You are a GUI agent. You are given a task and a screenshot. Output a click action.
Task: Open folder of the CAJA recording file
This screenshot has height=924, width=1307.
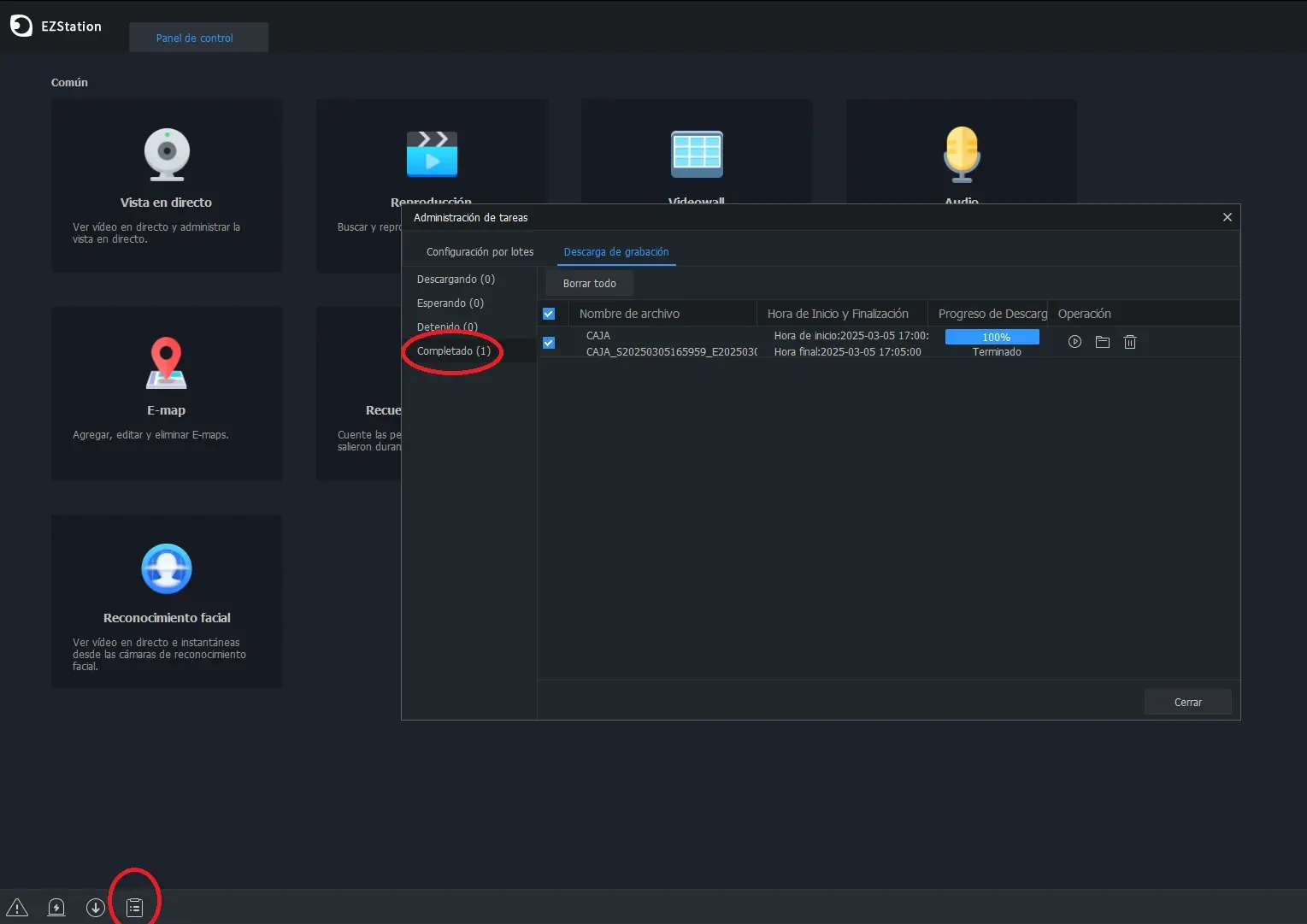[x=1103, y=342]
